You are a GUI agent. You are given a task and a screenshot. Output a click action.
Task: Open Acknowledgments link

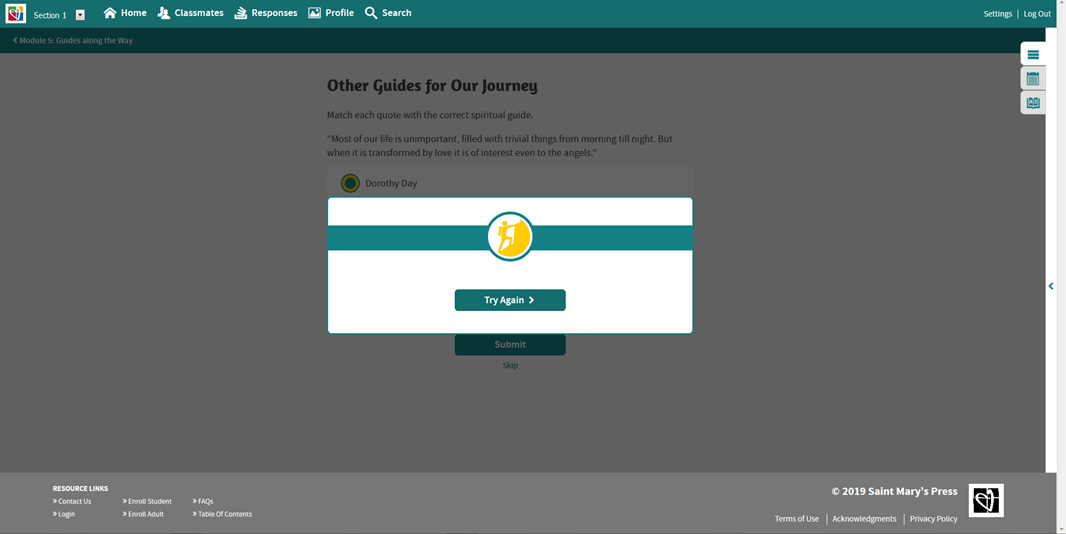click(x=864, y=519)
